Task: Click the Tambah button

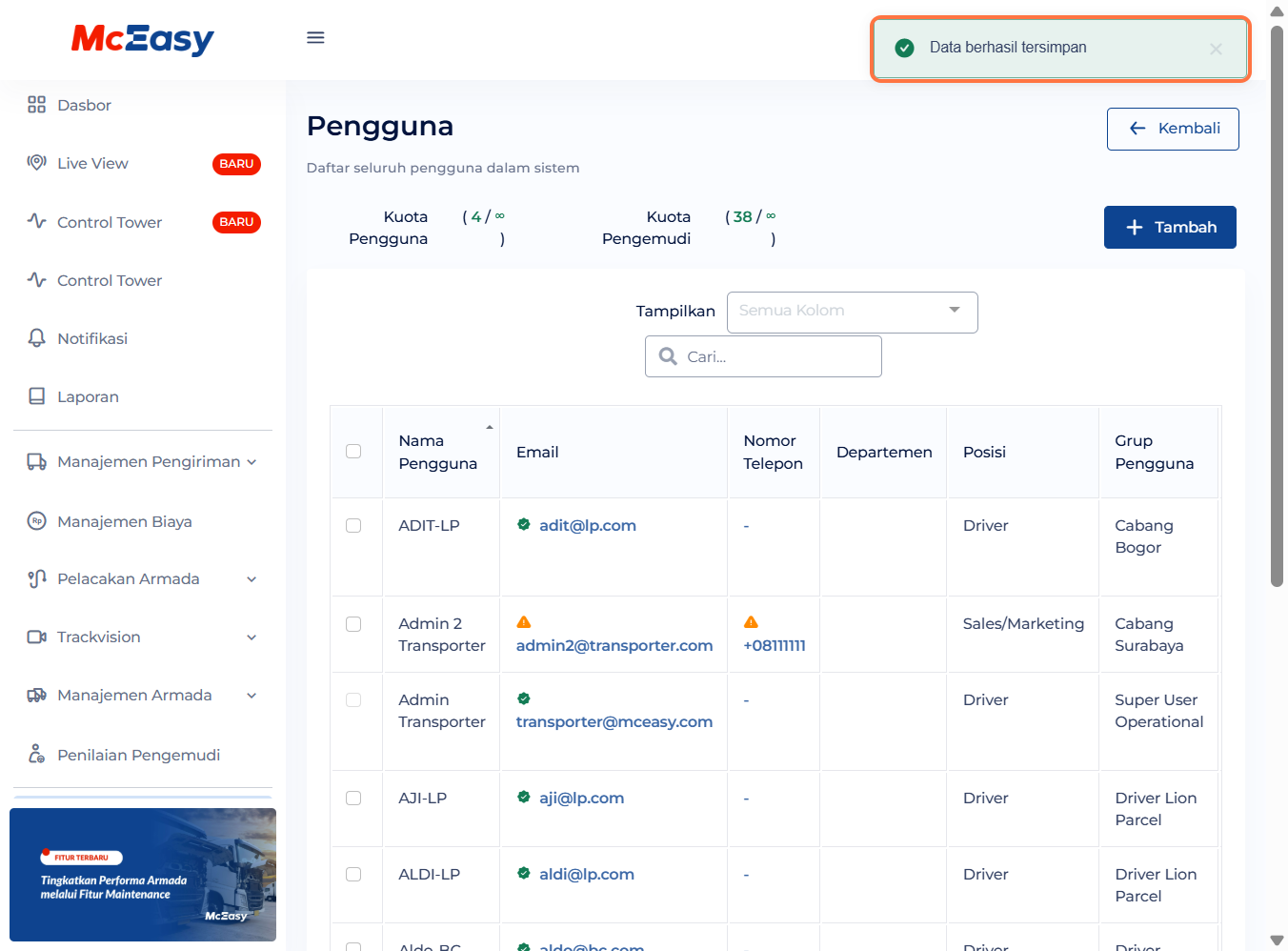Action: [1170, 228]
